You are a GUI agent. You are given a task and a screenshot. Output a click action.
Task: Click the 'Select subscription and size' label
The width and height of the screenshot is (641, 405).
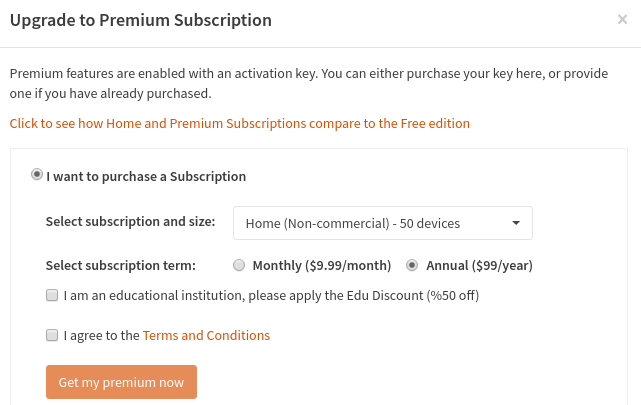pyautogui.click(x=130, y=221)
